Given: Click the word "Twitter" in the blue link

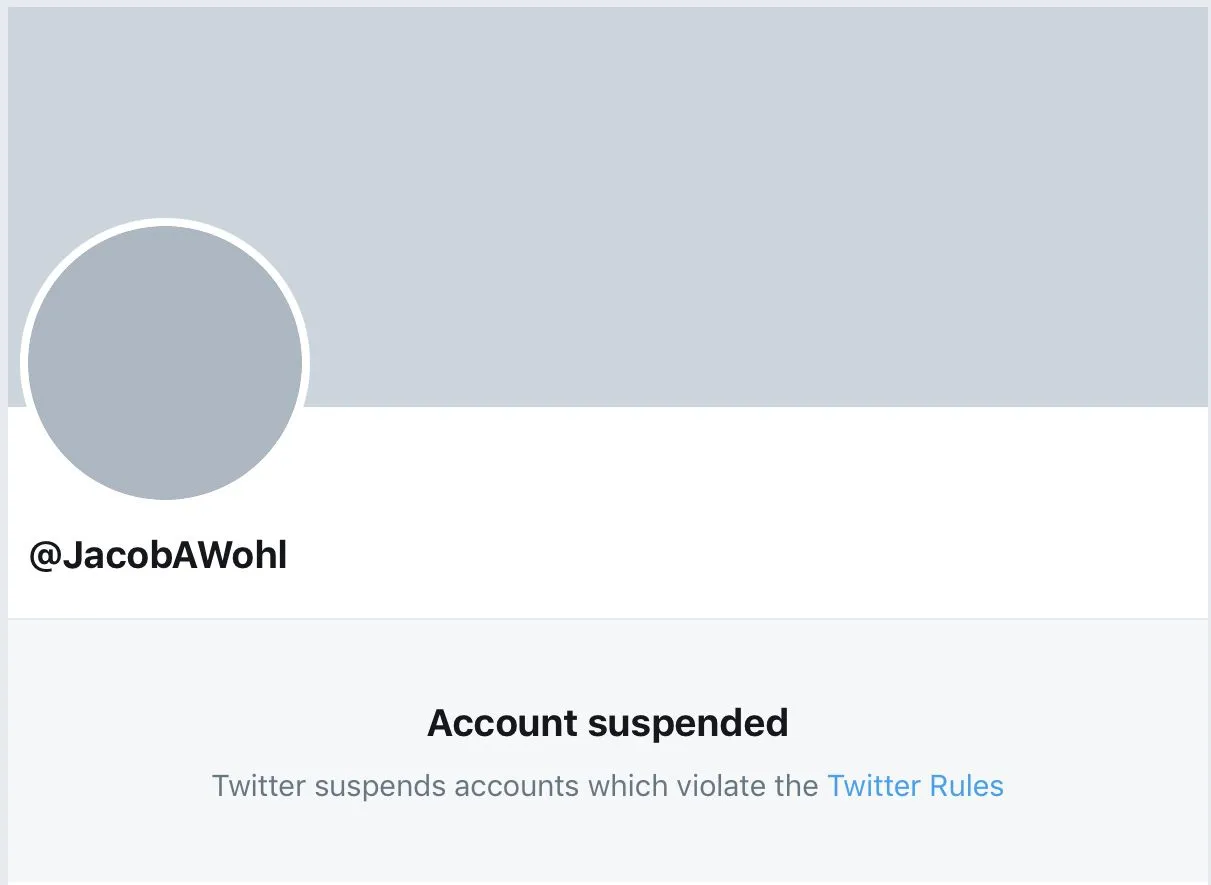Looking at the screenshot, I should (x=874, y=786).
